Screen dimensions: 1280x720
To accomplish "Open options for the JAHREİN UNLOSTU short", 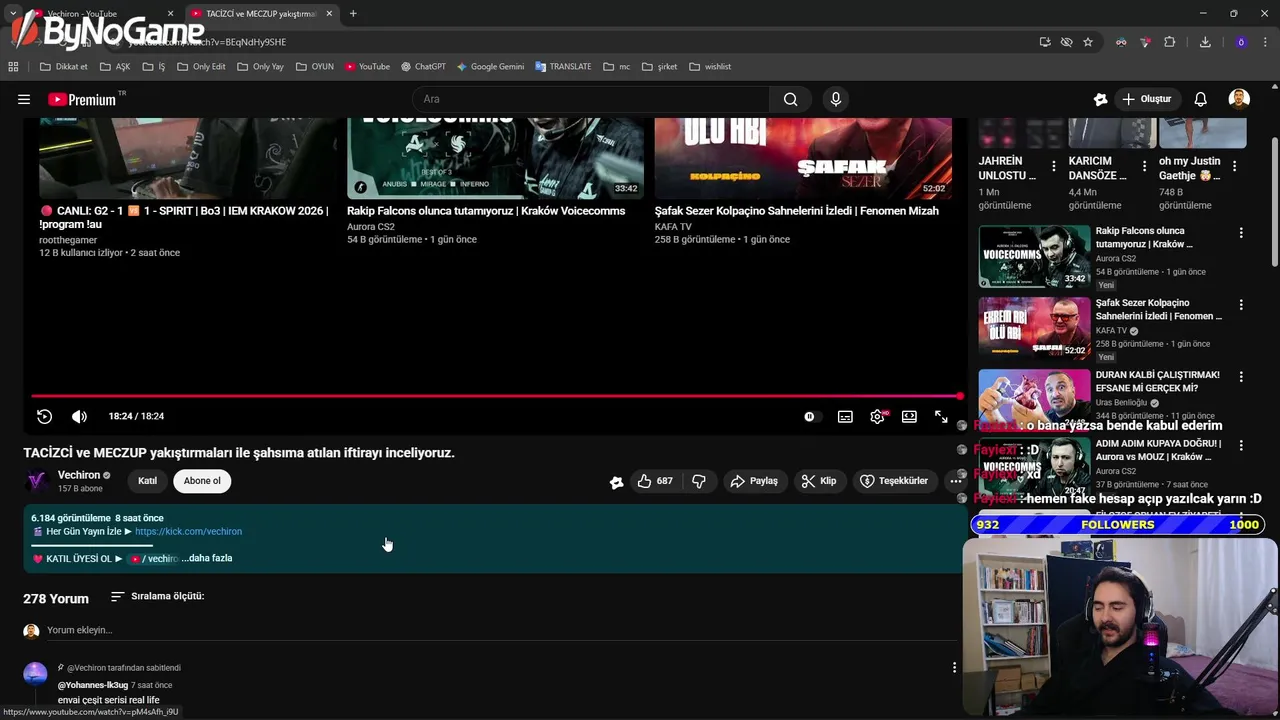I will (x=1053, y=166).
